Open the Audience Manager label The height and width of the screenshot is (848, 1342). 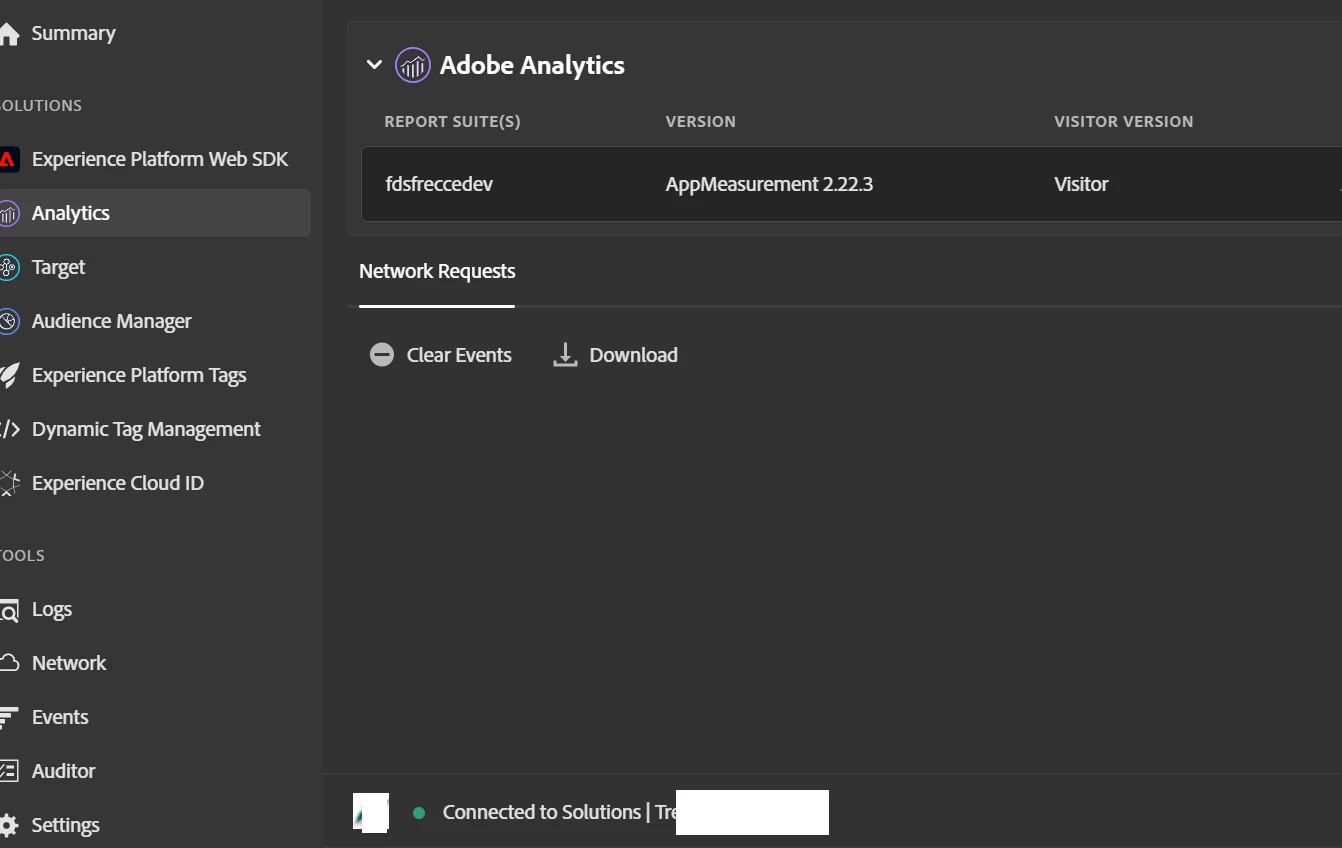pyautogui.click(x=112, y=321)
